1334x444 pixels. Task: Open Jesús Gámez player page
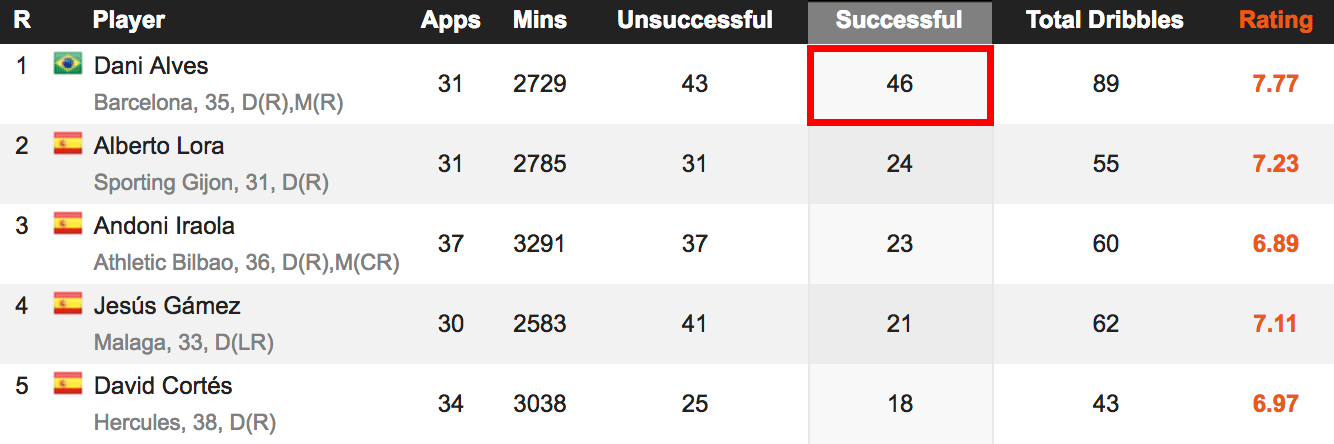pyautogui.click(x=167, y=306)
